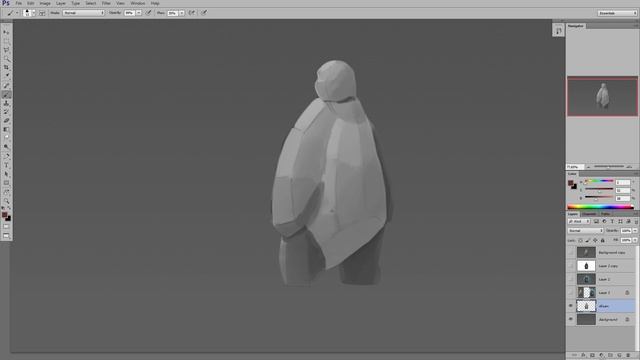
Task: Toggle lock transparent pixels
Action: point(580,240)
